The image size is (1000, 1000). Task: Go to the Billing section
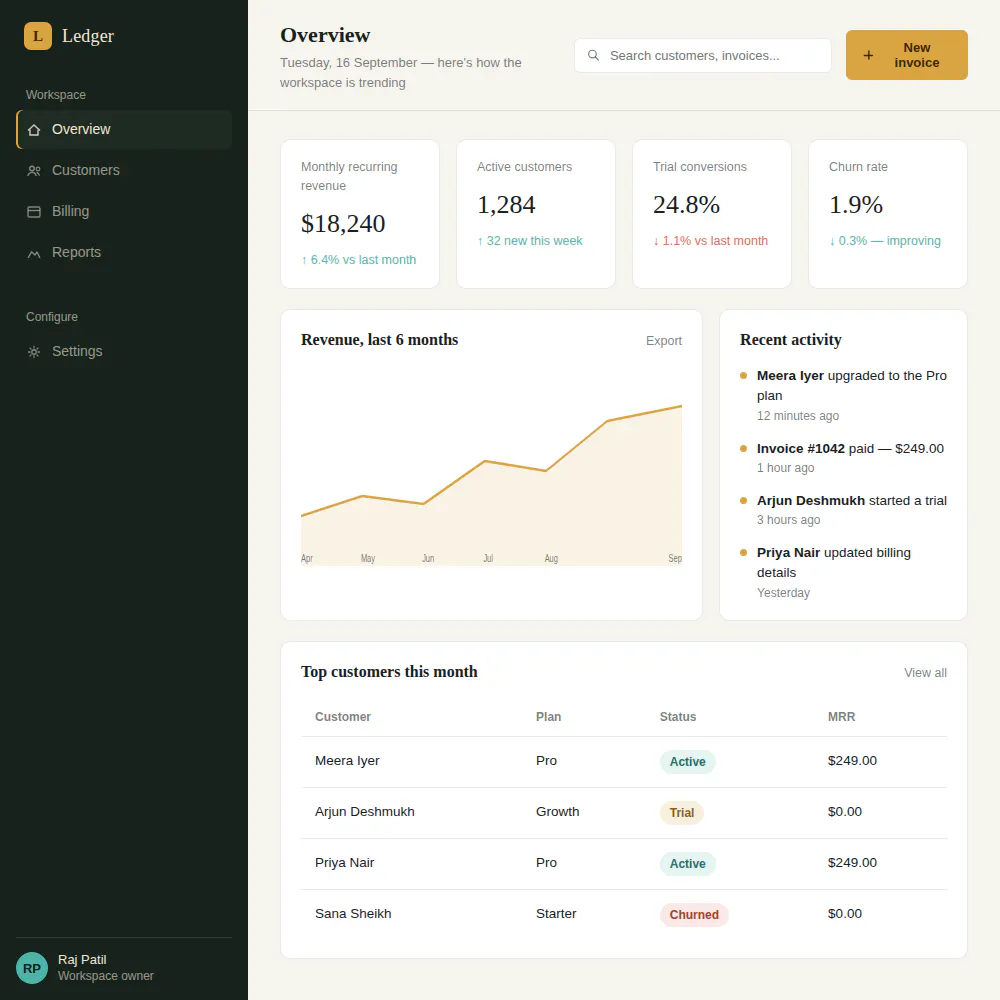124,212
